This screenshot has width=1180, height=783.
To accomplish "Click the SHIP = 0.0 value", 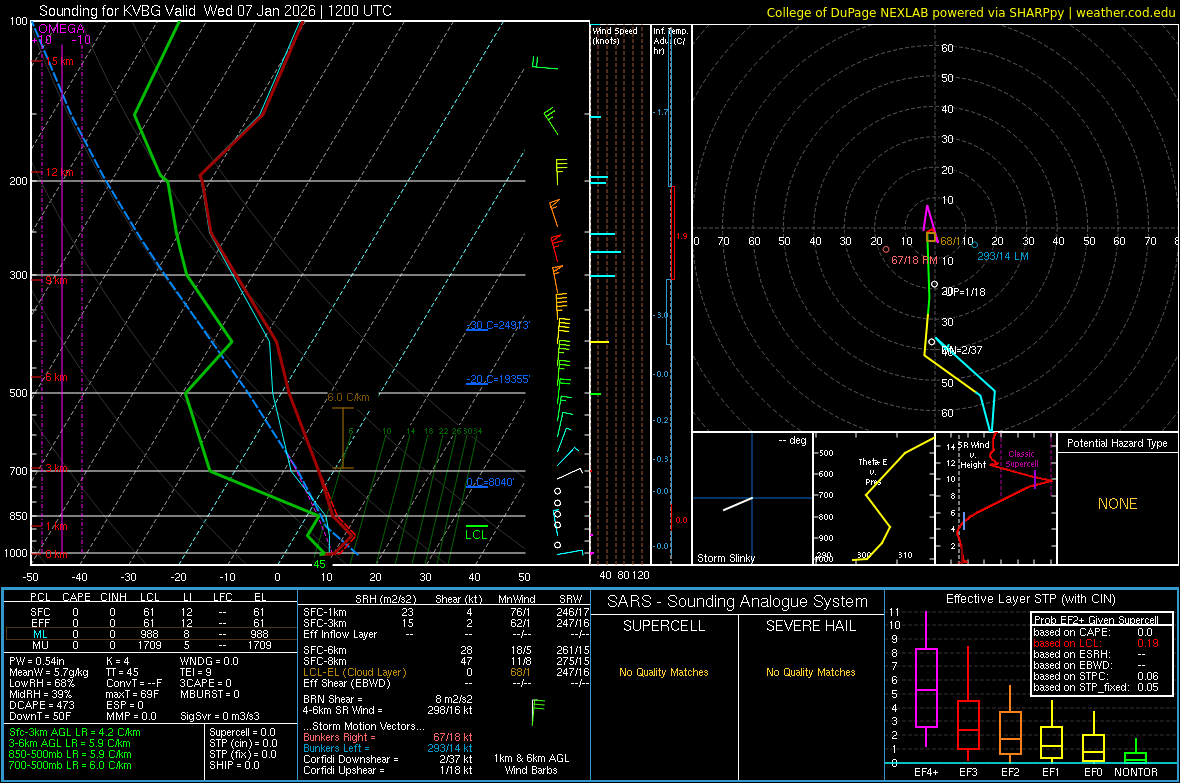I will tap(234, 766).
